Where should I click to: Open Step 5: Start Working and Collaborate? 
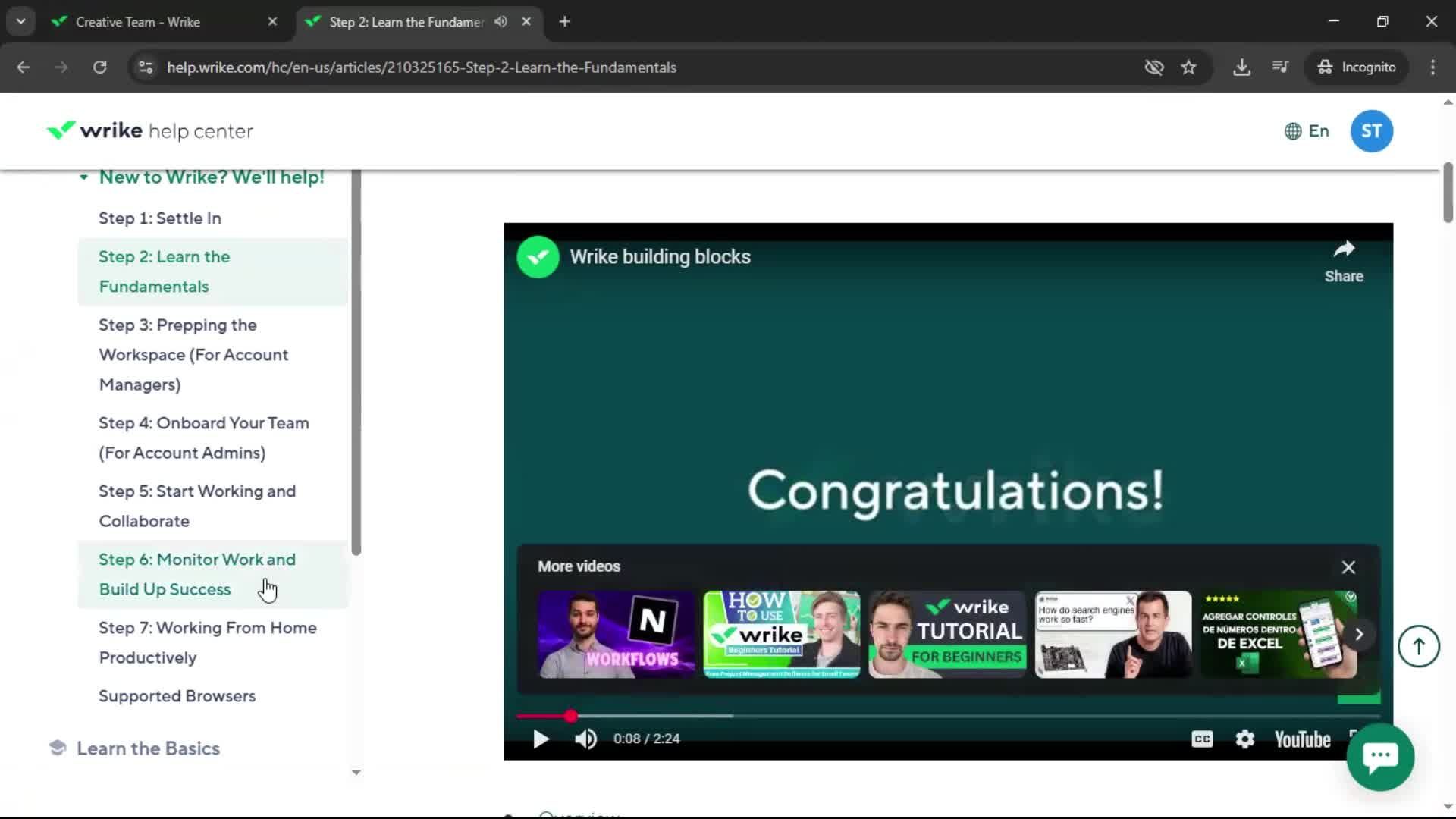coord(197,507)
